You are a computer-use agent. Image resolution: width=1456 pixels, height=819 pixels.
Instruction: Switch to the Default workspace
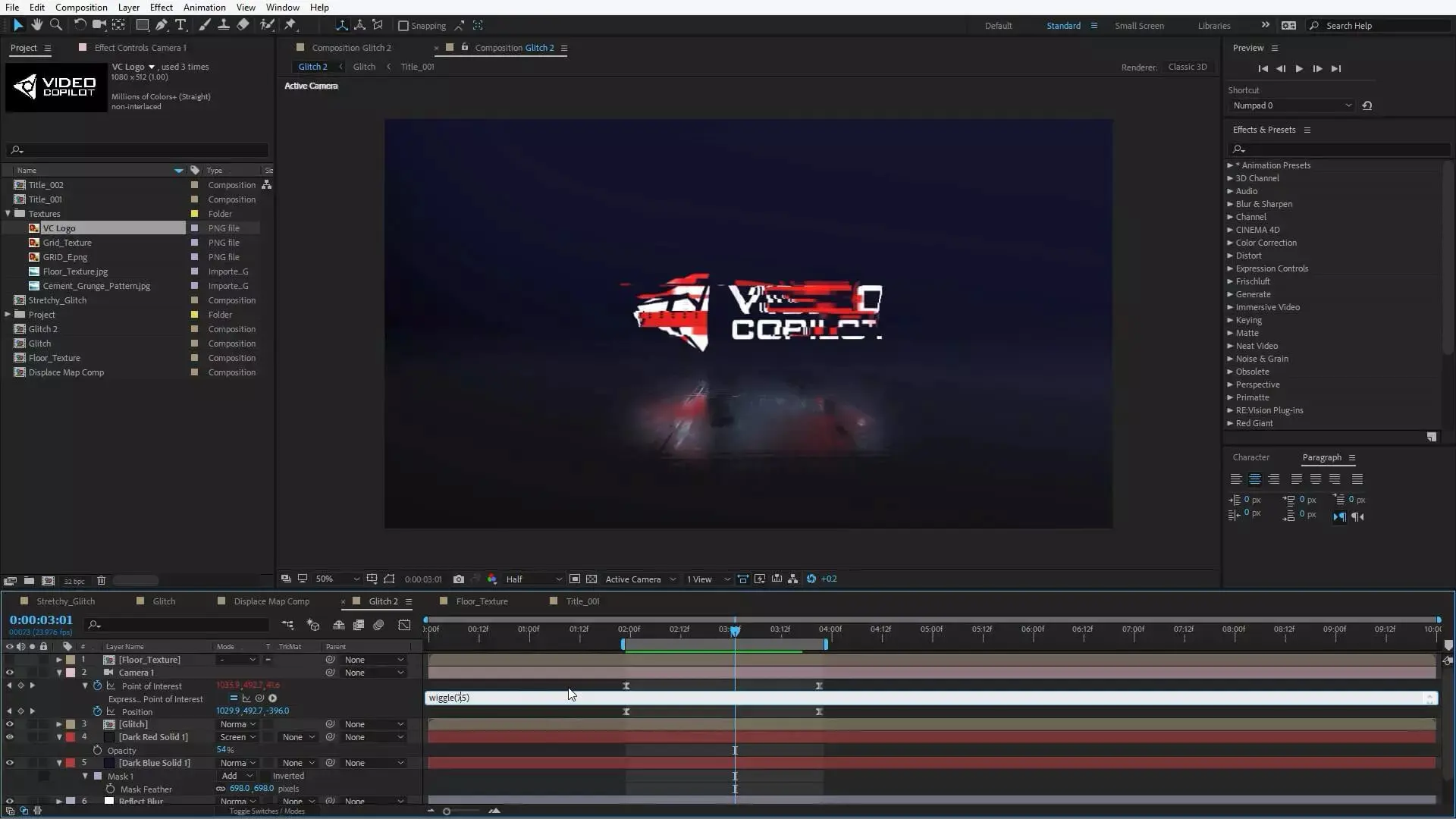(998, 26)
